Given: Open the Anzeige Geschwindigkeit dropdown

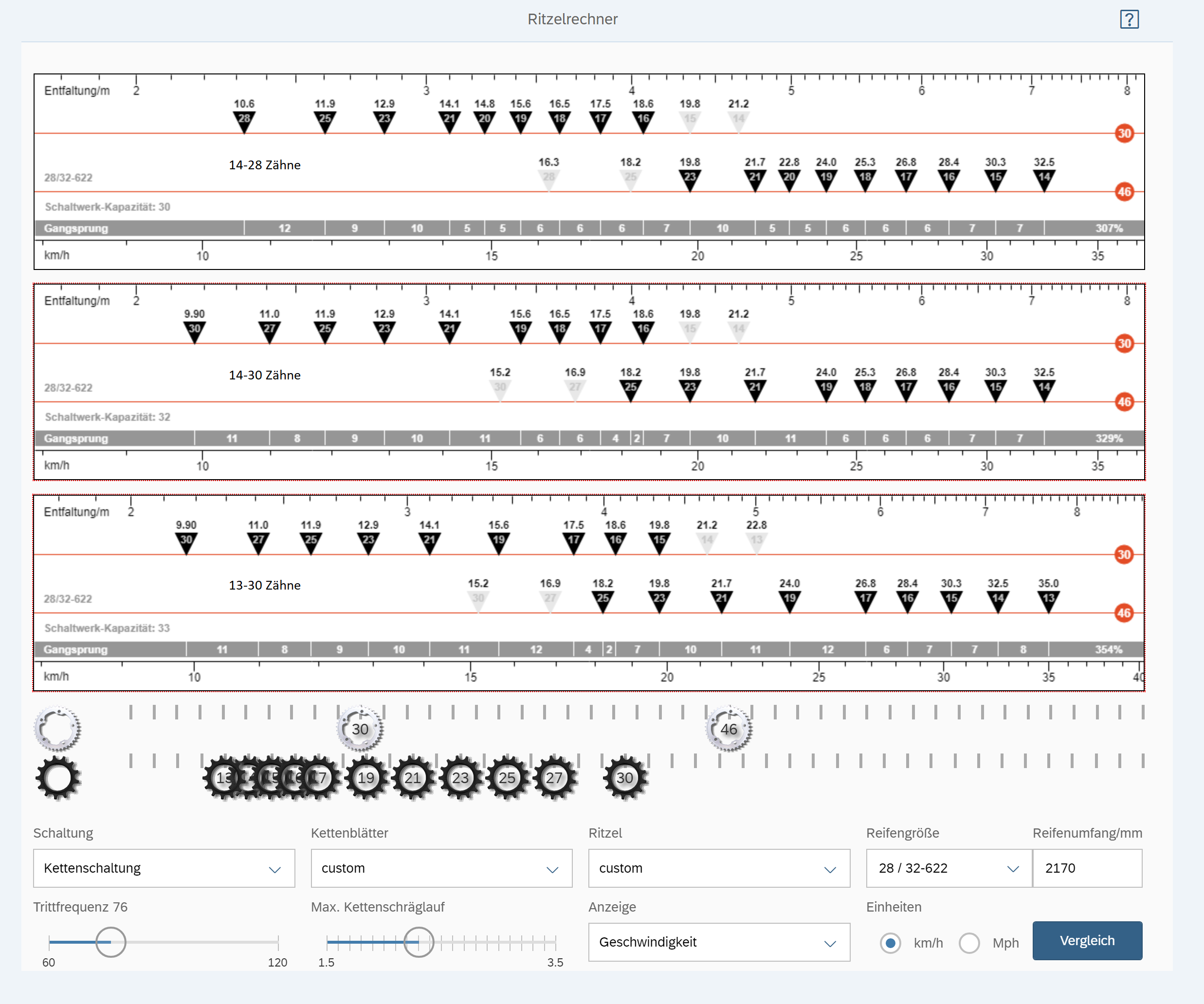Looking at the screenshot, I should point(719,942).
